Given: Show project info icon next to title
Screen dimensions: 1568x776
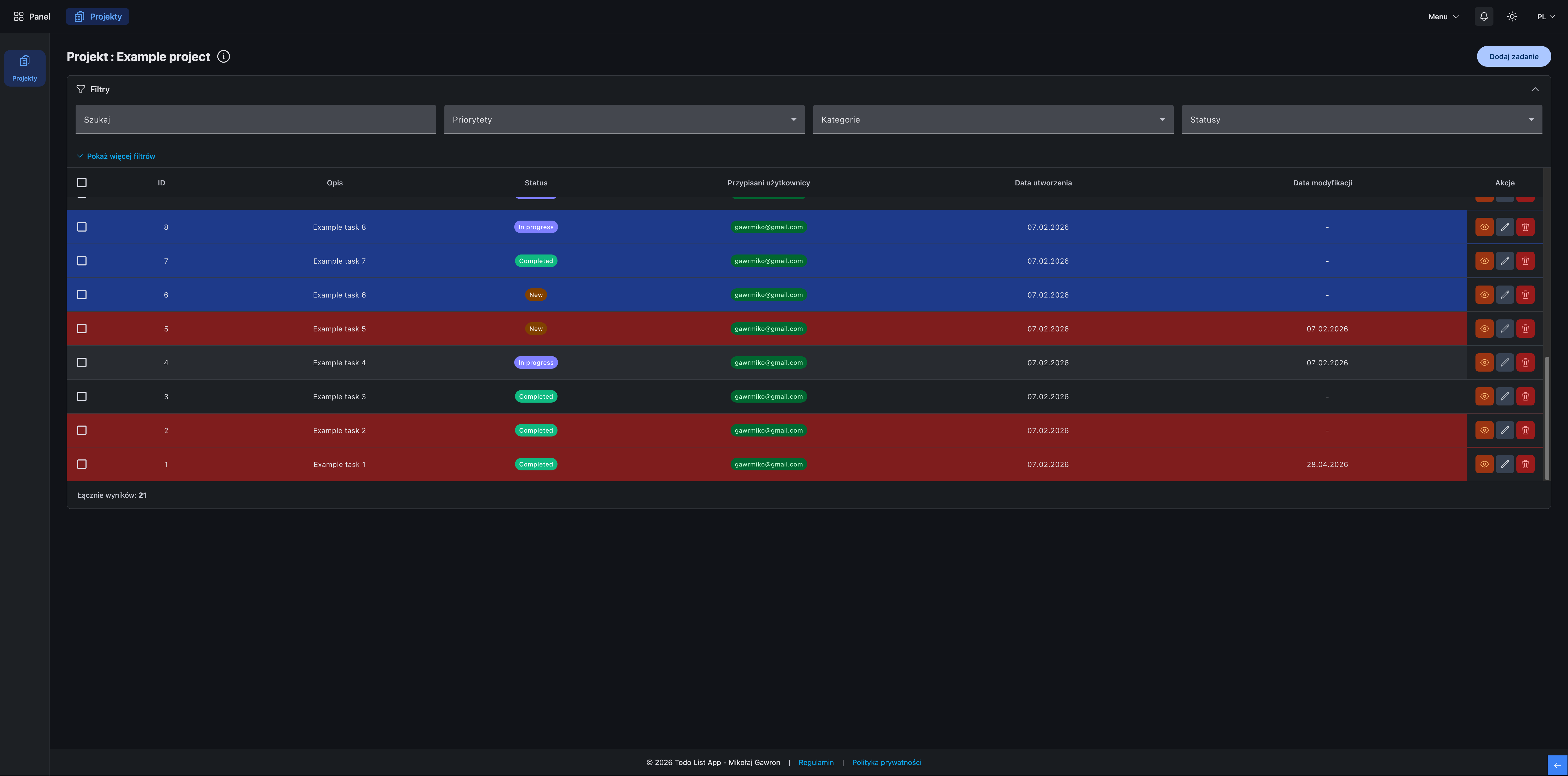Looking at the screenshot, I should pyautogui.click(x=223, y=57).
